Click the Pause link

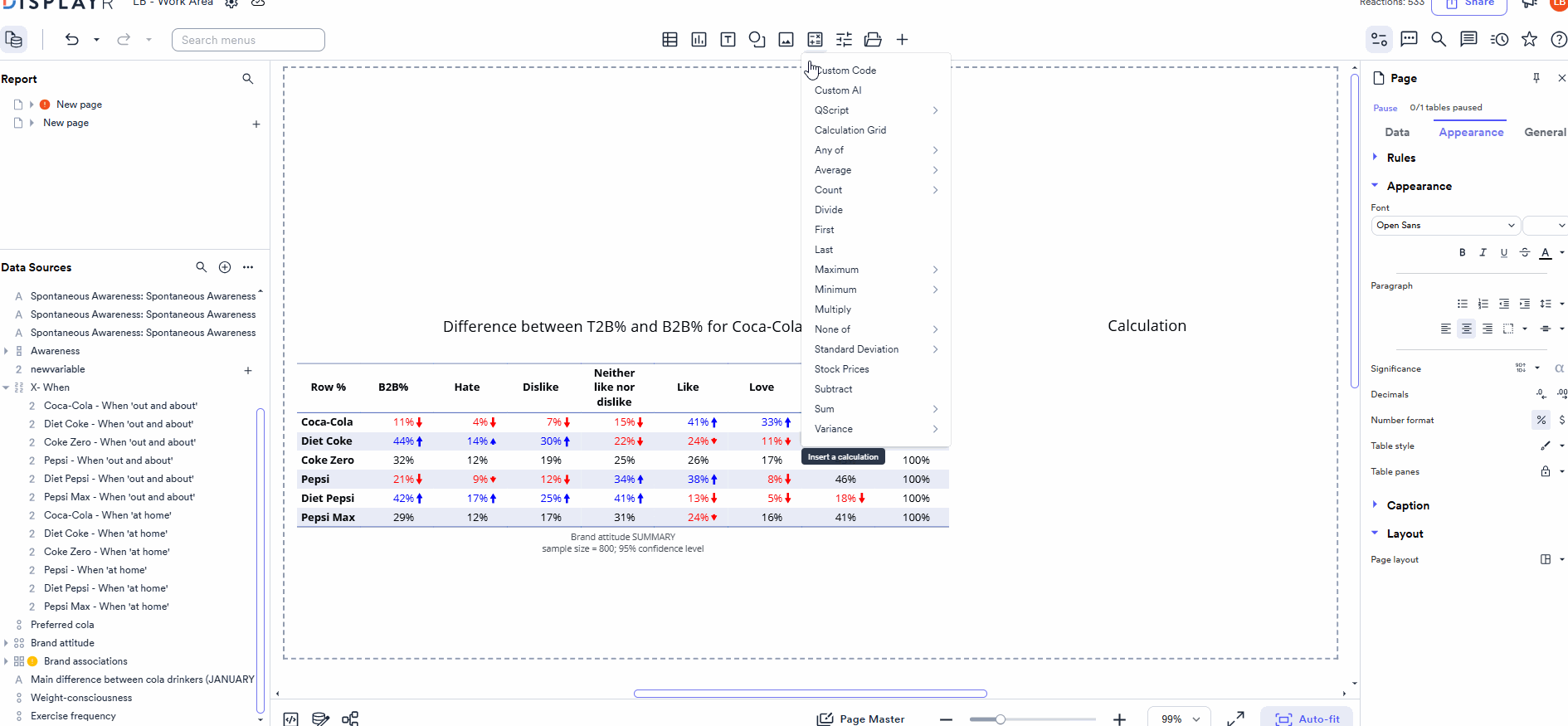(1385, 108)
